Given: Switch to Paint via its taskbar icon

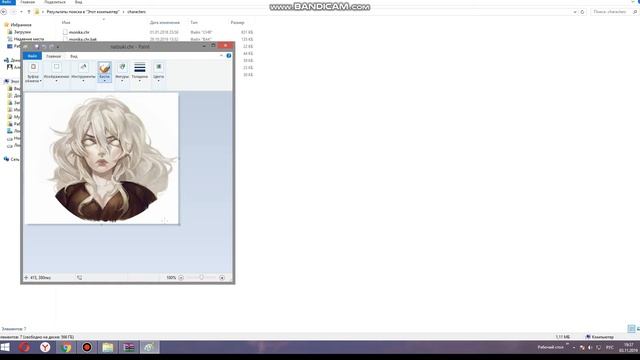Looking at the screenshot, I should (149, 347).
